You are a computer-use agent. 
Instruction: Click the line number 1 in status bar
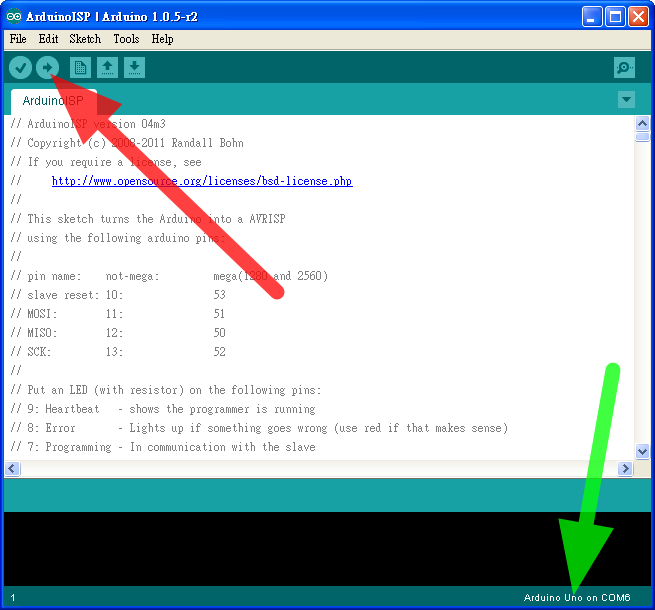click(13, 597)
